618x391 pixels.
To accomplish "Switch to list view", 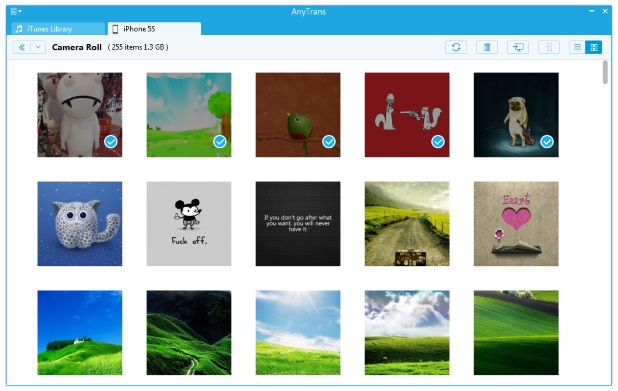I will click(577, 47).
